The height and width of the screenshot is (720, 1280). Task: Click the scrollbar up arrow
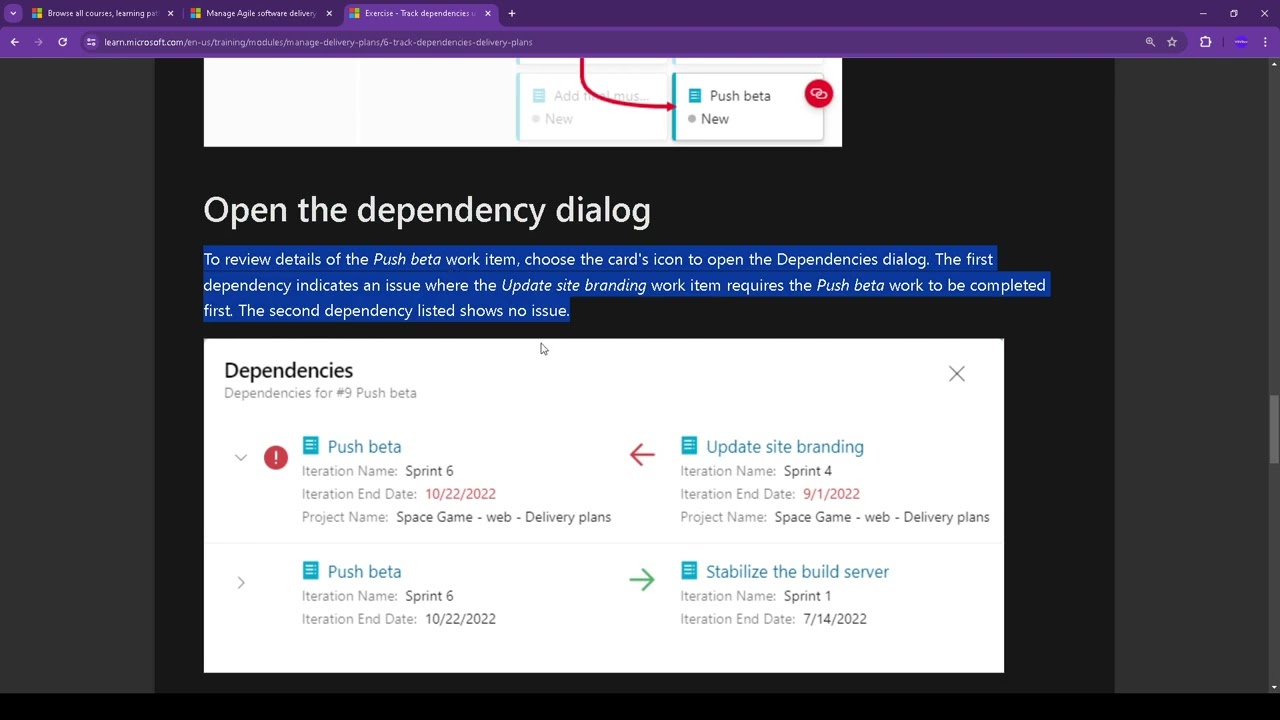[1274, 64]
